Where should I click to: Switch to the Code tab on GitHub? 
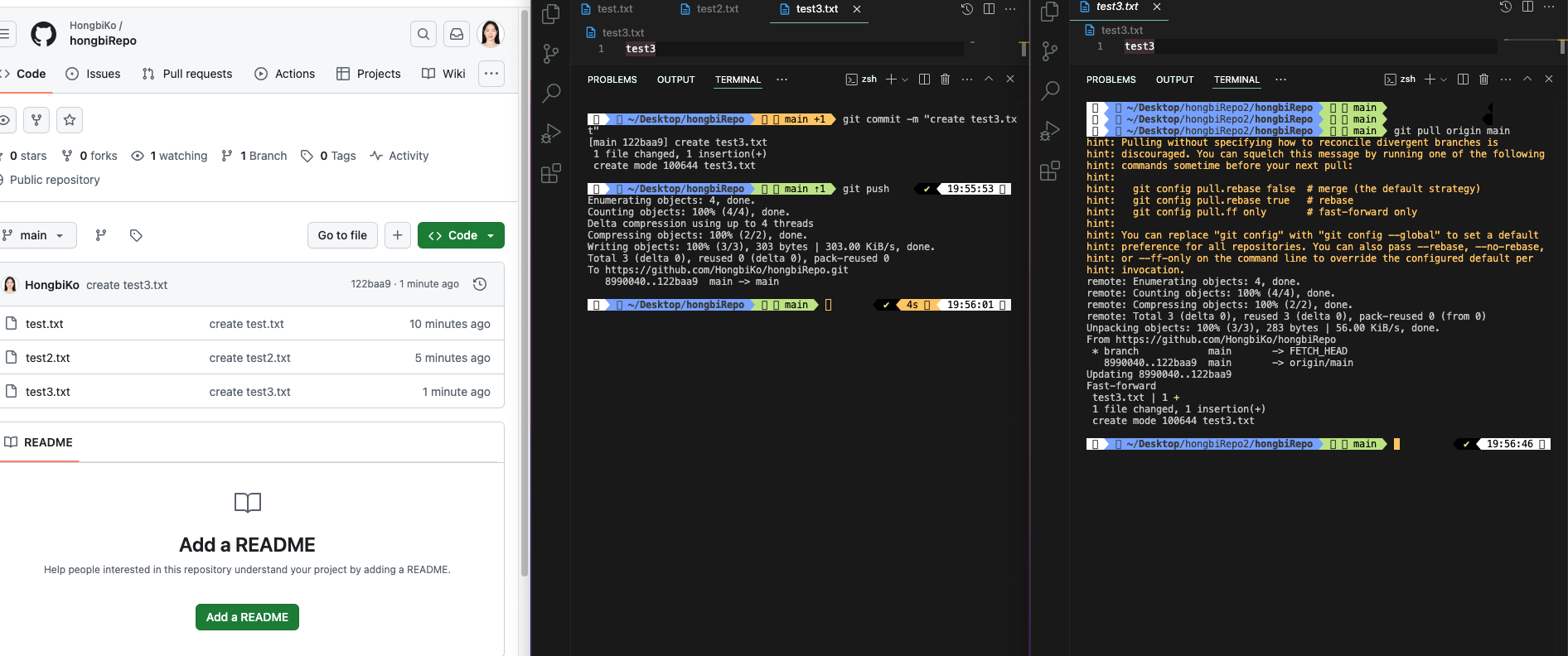tap(25, 74)
